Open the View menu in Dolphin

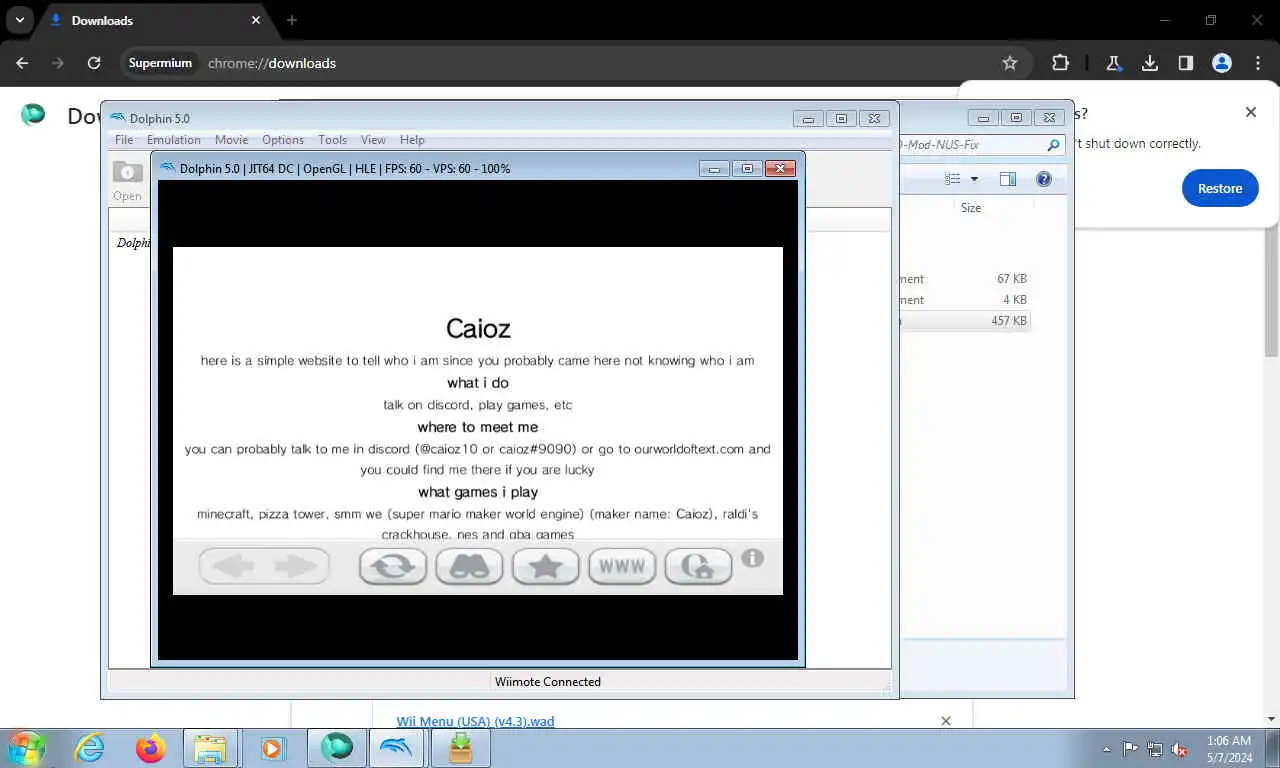coord(373,140)
